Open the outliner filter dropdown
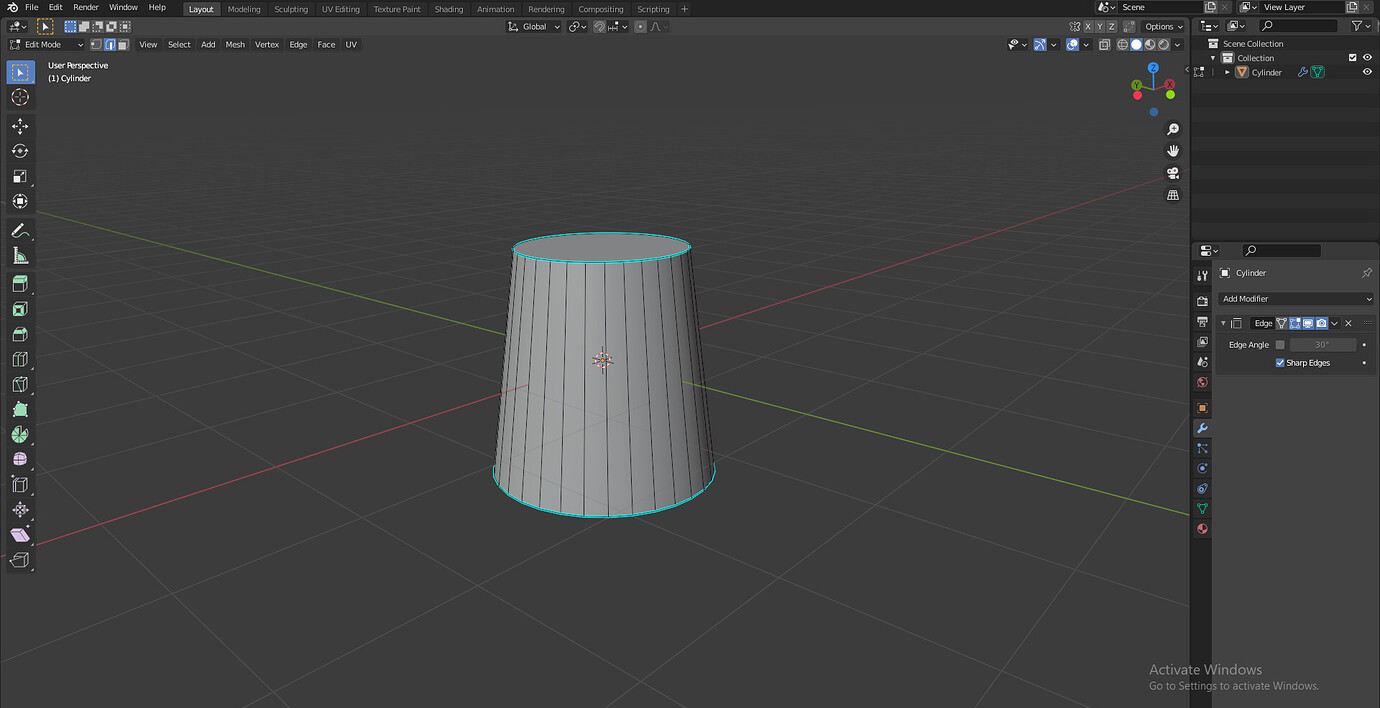Screen dimensions: 1380x708 tap(1362, 26)
